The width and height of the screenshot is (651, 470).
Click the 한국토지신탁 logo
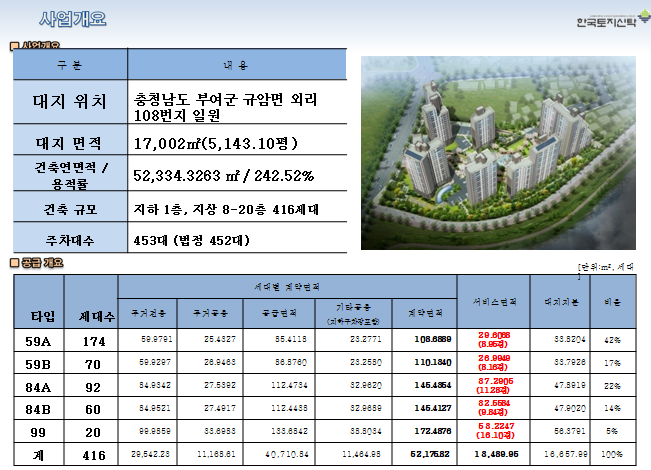(613, 20)
